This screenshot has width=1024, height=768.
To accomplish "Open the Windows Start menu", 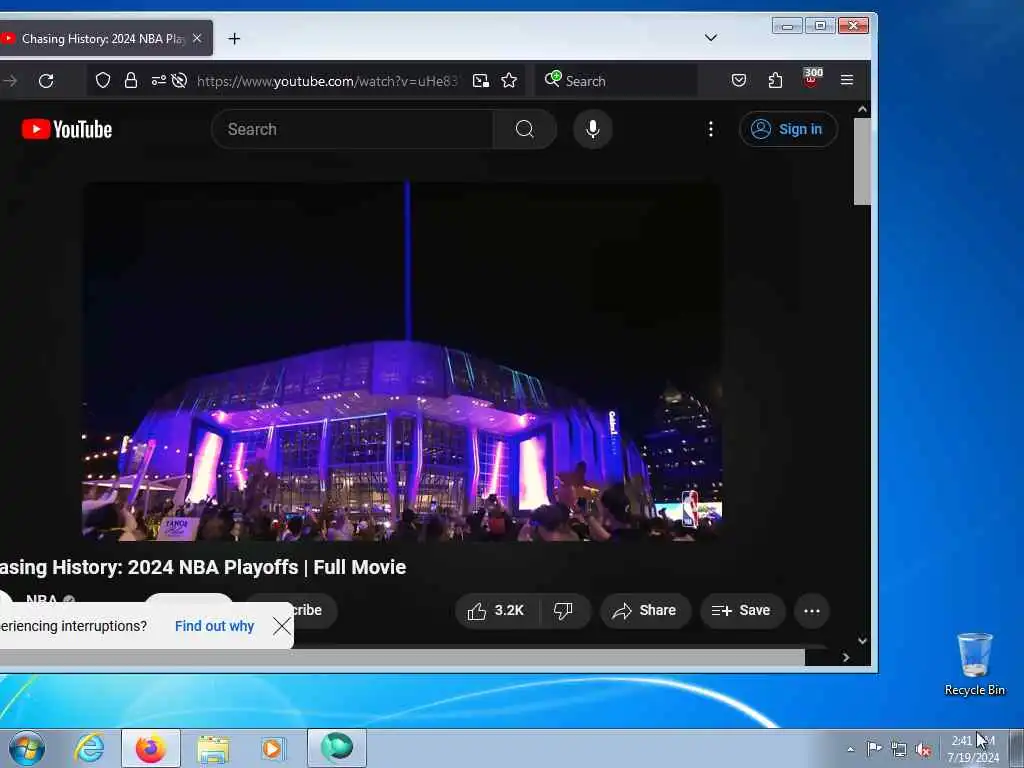I will pos(27,748).
